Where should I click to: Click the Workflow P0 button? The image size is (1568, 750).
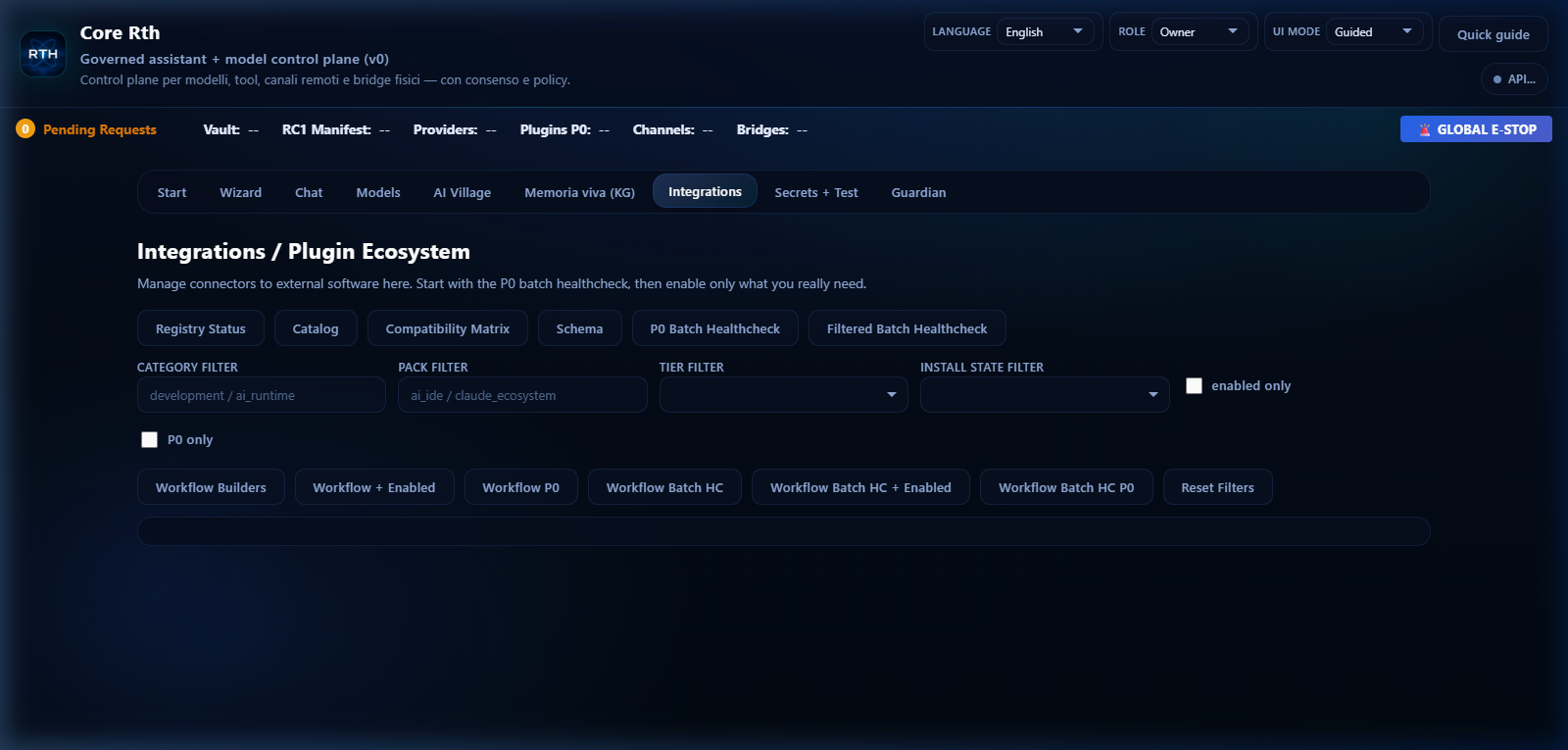click(520, 487)
